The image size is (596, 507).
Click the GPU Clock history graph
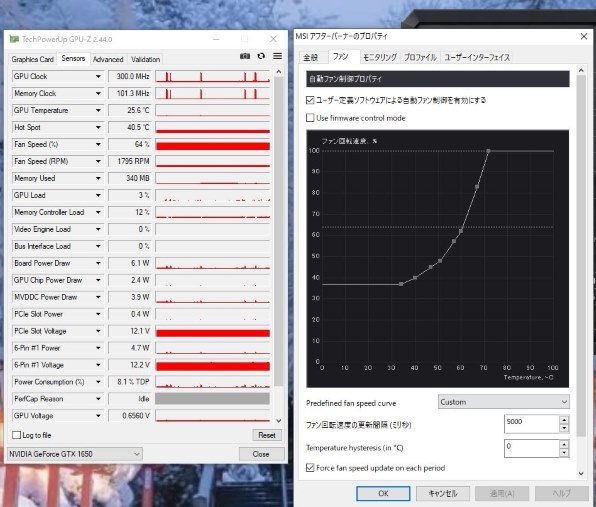[x=212, y=76]
